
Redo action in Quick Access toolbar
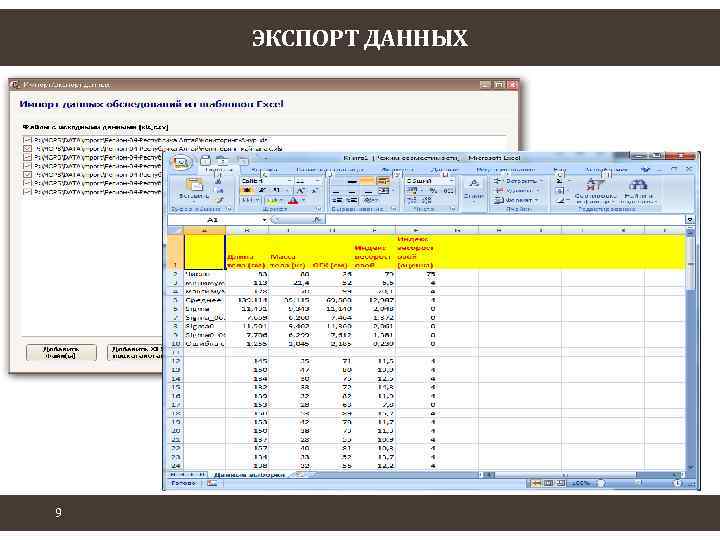click(x=243, y=160)
